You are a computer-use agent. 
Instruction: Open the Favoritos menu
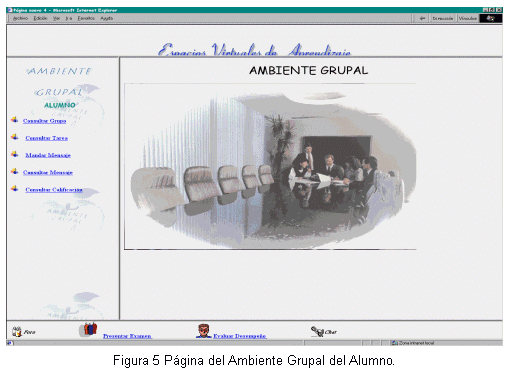(x=86, y=18)
